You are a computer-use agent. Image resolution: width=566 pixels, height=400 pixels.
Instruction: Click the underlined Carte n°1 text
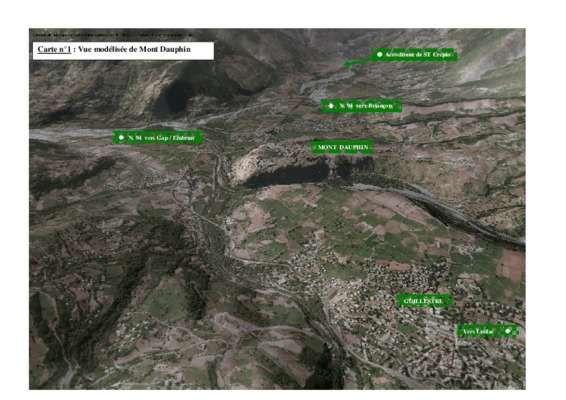pyautogui.click(x=54, y=49)
